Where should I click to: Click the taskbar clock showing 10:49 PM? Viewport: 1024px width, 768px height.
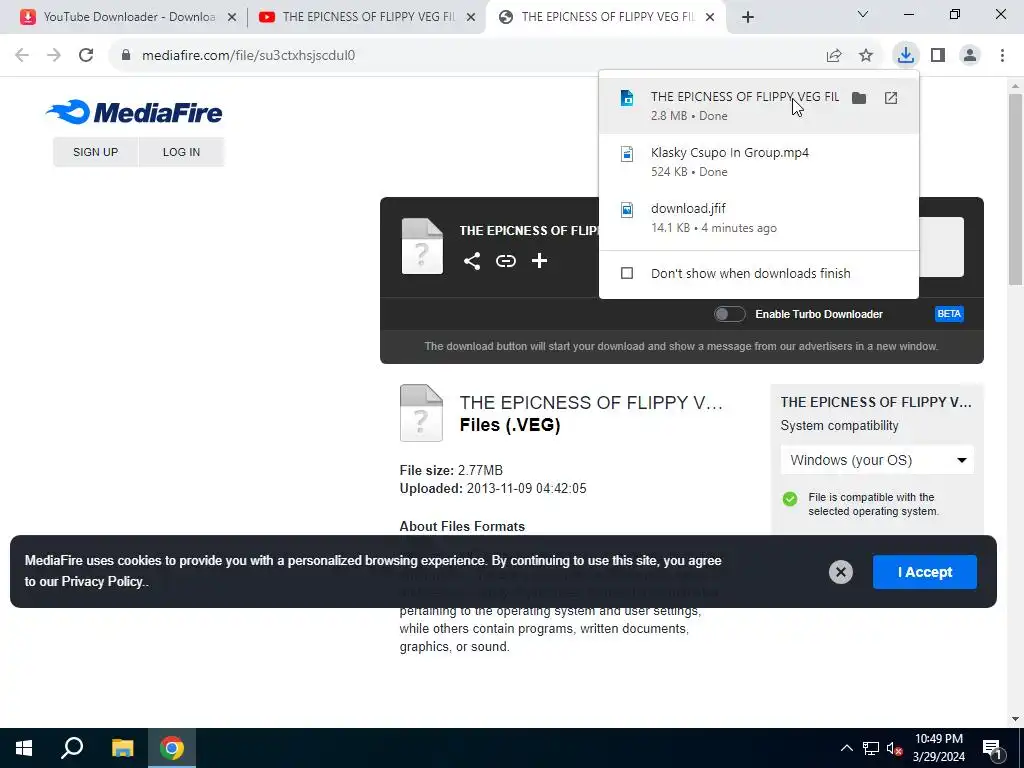click(938, 748)
